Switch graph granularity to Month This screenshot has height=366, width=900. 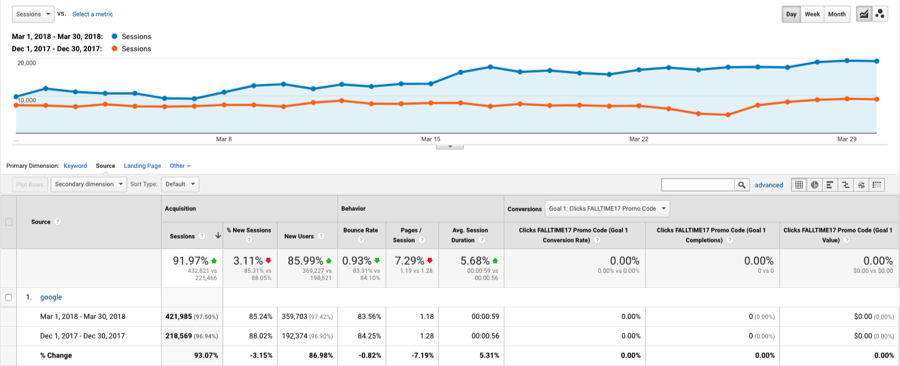[x=837, y=14]
